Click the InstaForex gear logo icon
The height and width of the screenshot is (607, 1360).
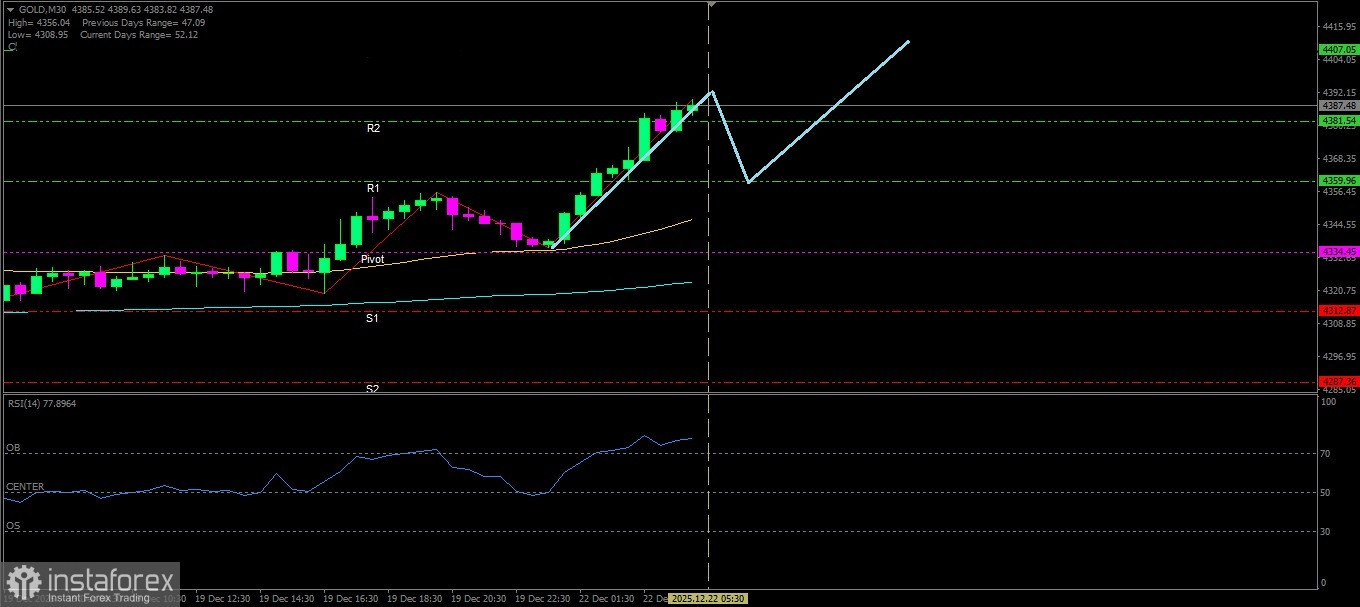coord(22,582)
